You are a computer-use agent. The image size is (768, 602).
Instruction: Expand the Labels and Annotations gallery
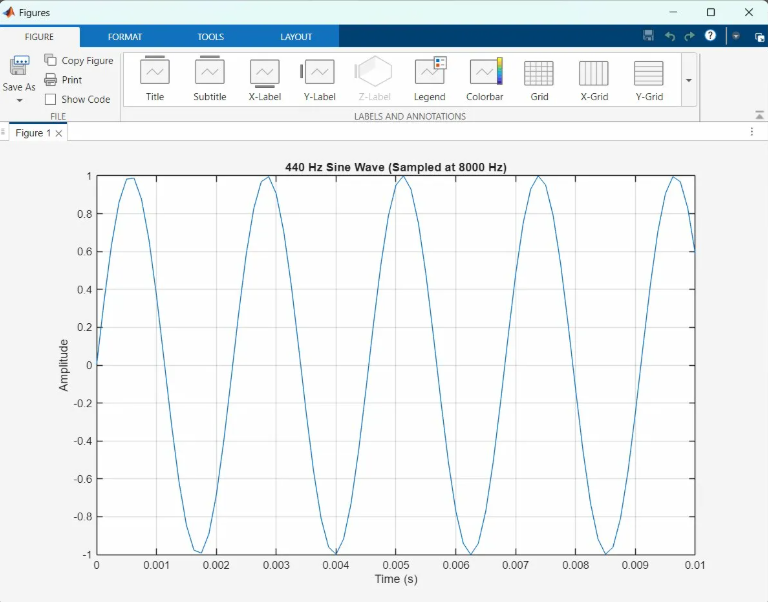tap(689, 80)
